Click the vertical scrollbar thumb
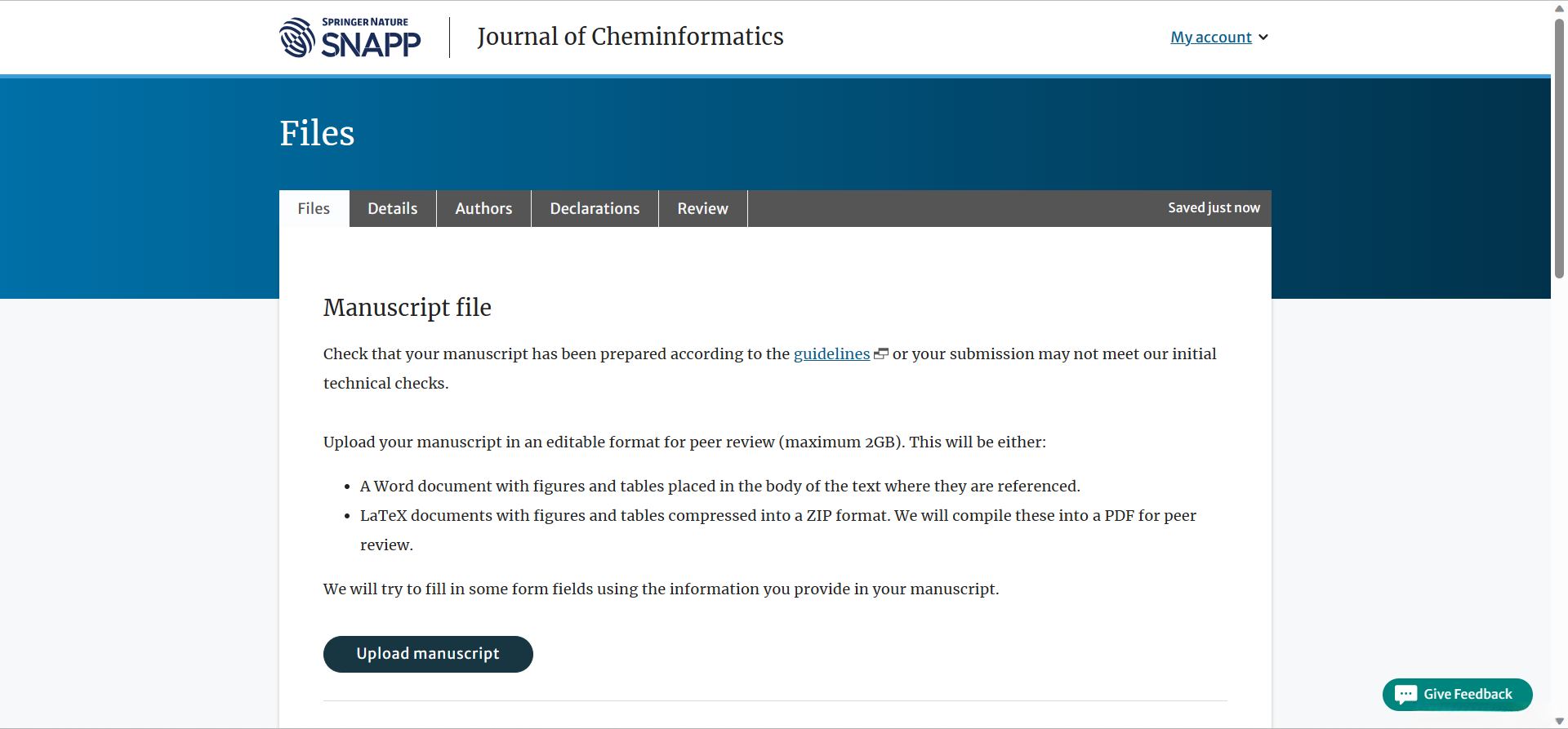 click(x=1559, y=147)
